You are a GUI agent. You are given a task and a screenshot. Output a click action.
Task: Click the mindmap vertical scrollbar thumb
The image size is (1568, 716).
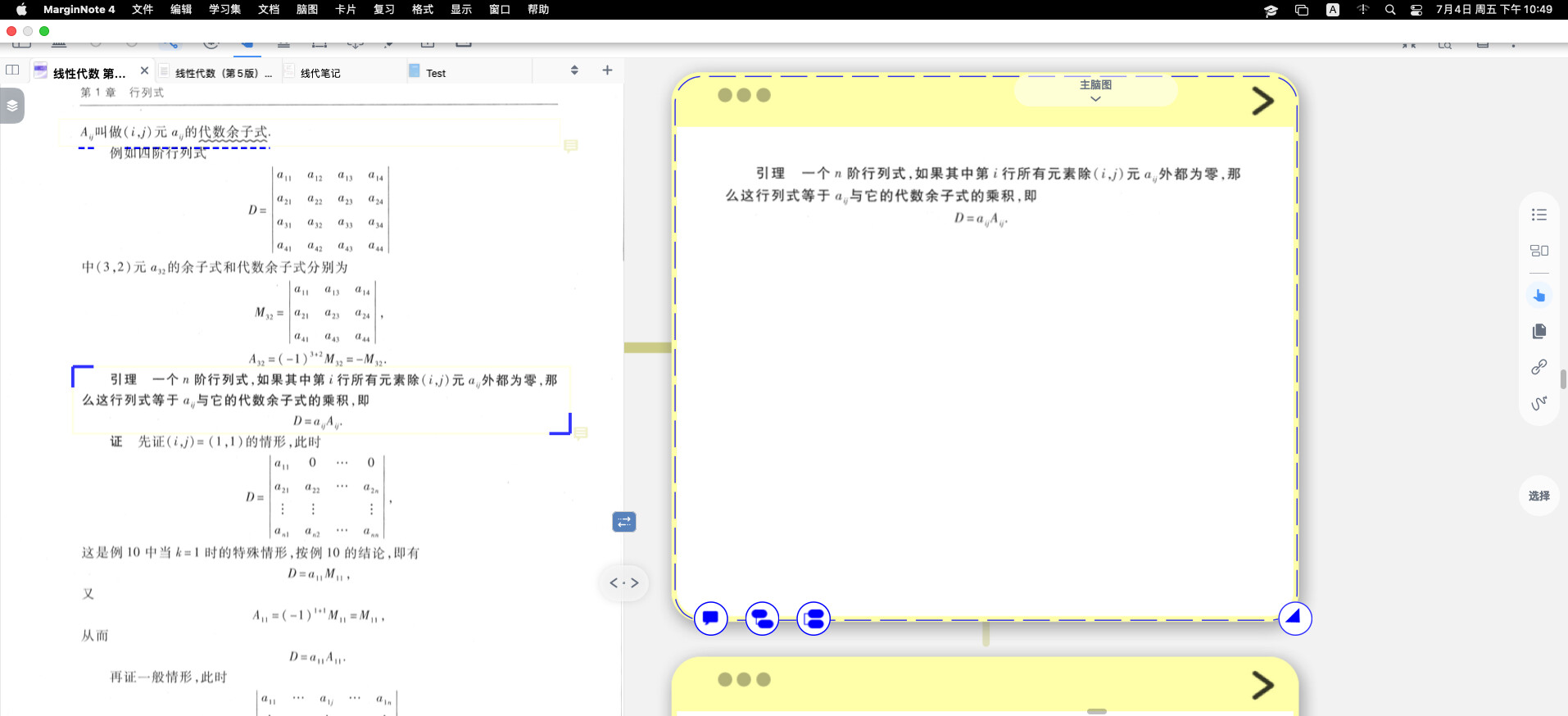(1563, 378)
